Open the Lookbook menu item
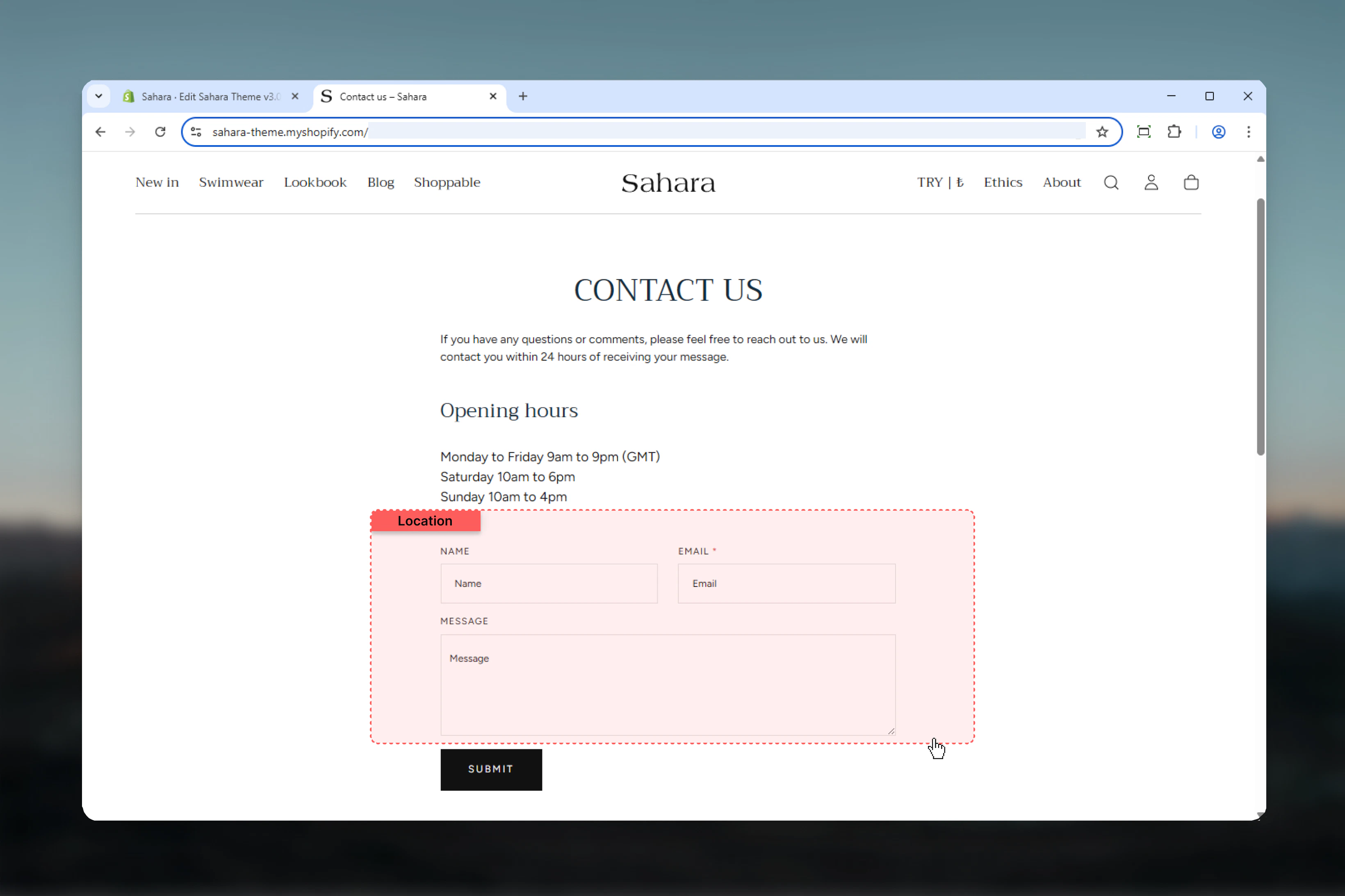The width and height of the screenshot is (1345, 896). point(315,182)
